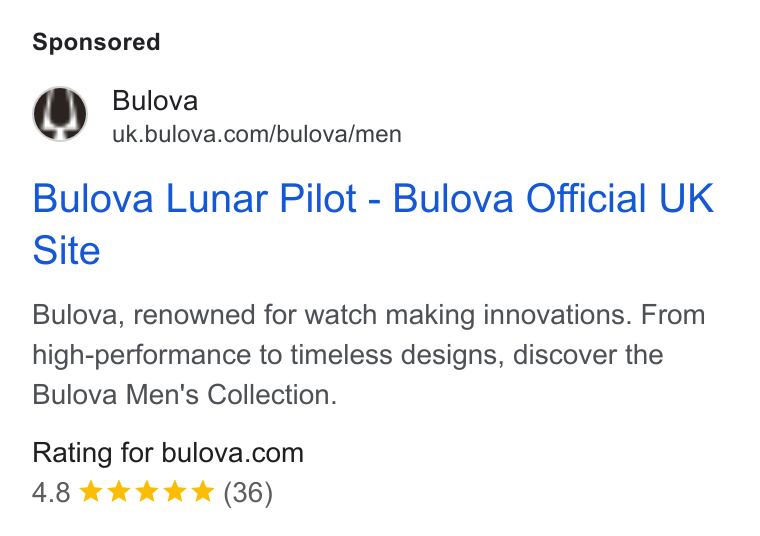Screen dimensions: 760x536
Task: Open the uk.bulova.com/bulova/men URL
Action: [257, 135]
